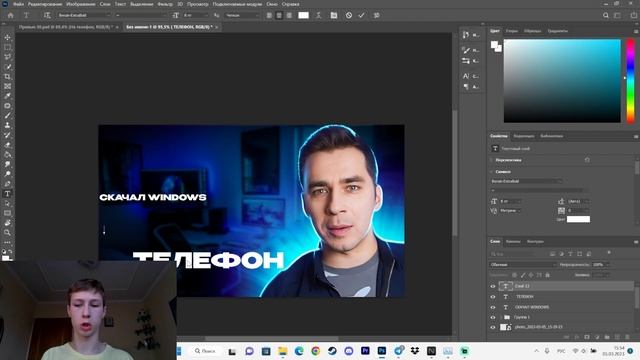Click the Цвет white swatch in Properties
Image resolution: width=640 pixels, height=360 pixels.
578,219
